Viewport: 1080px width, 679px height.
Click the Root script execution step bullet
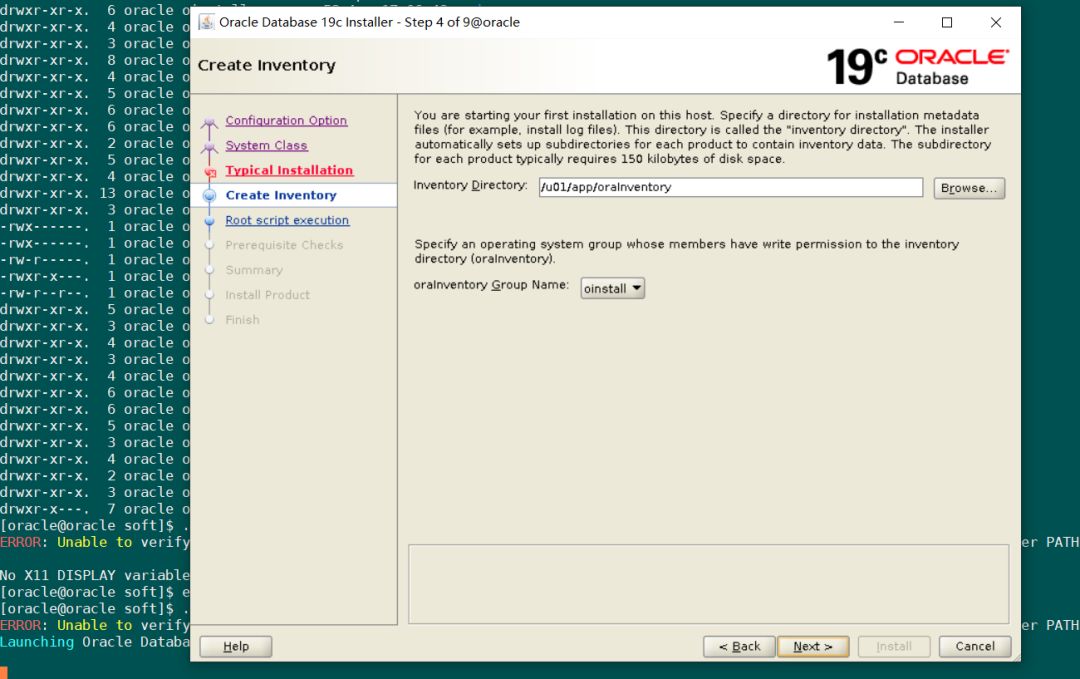coord(209,221)
